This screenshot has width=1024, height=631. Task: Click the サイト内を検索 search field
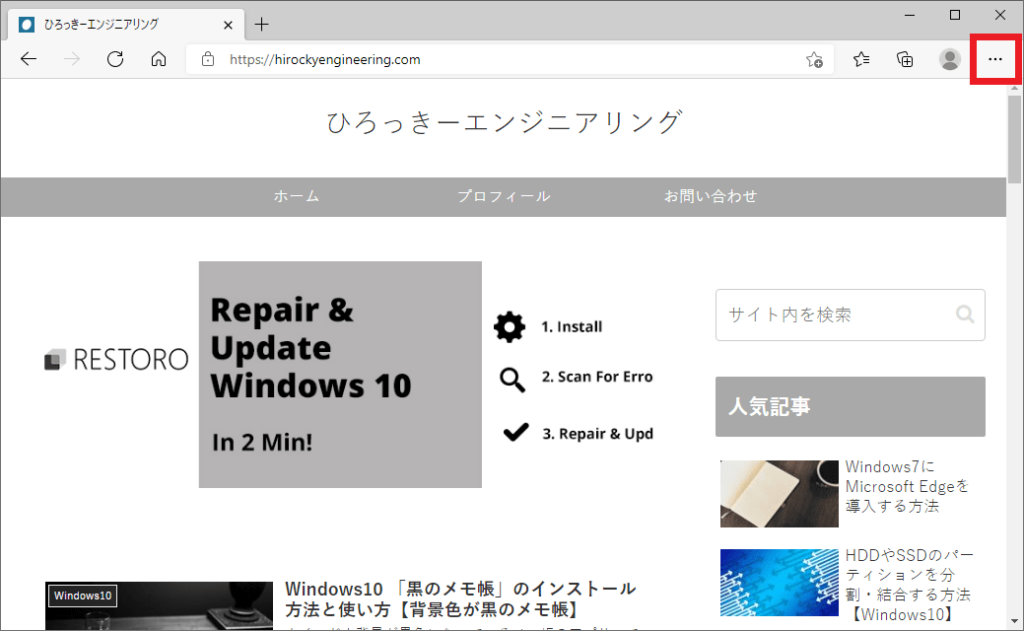pyautogui.click(x=850, y=315)
